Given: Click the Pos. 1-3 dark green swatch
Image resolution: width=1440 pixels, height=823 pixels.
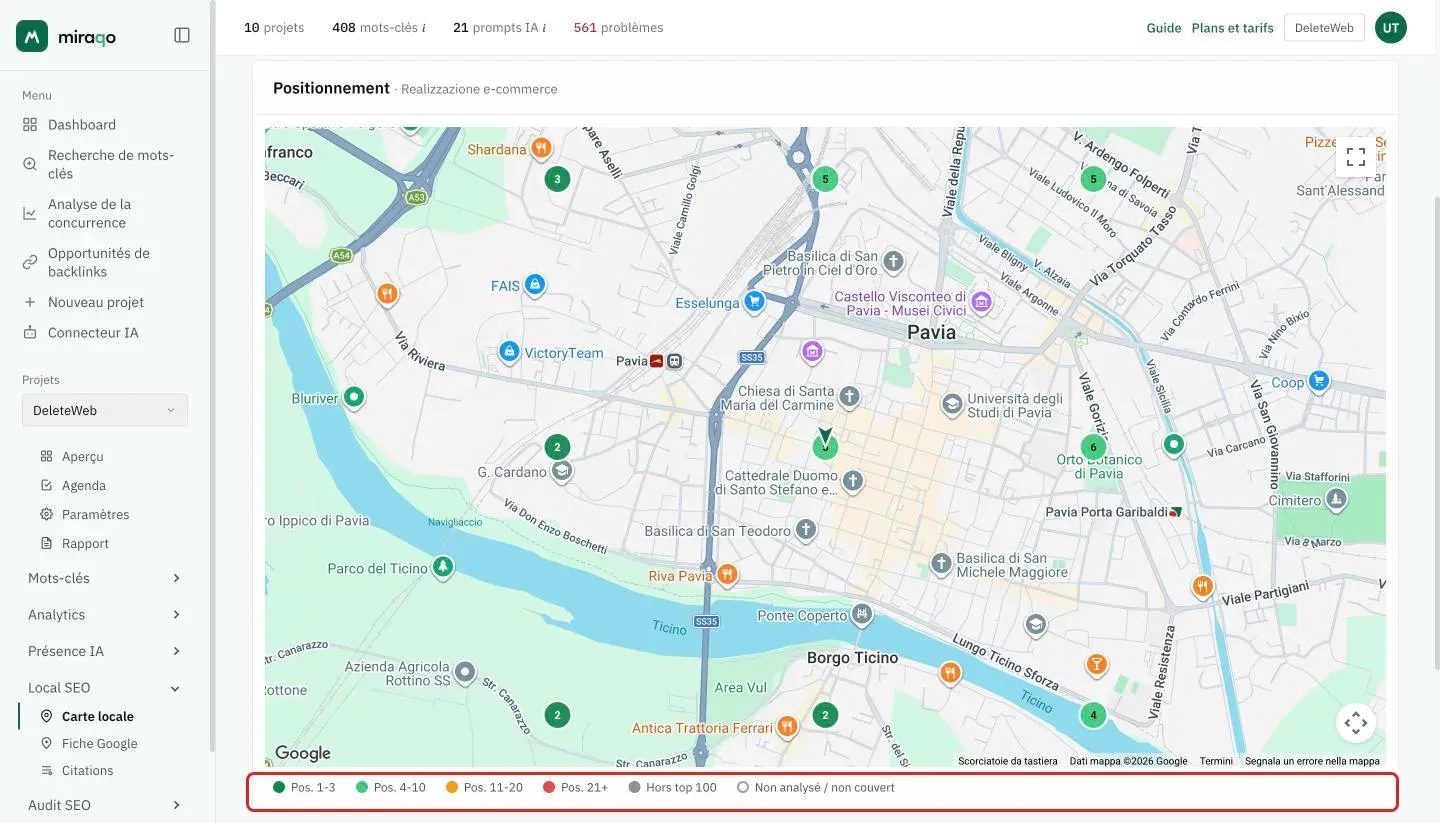Looking at the screenshot, I should point(279,787).
